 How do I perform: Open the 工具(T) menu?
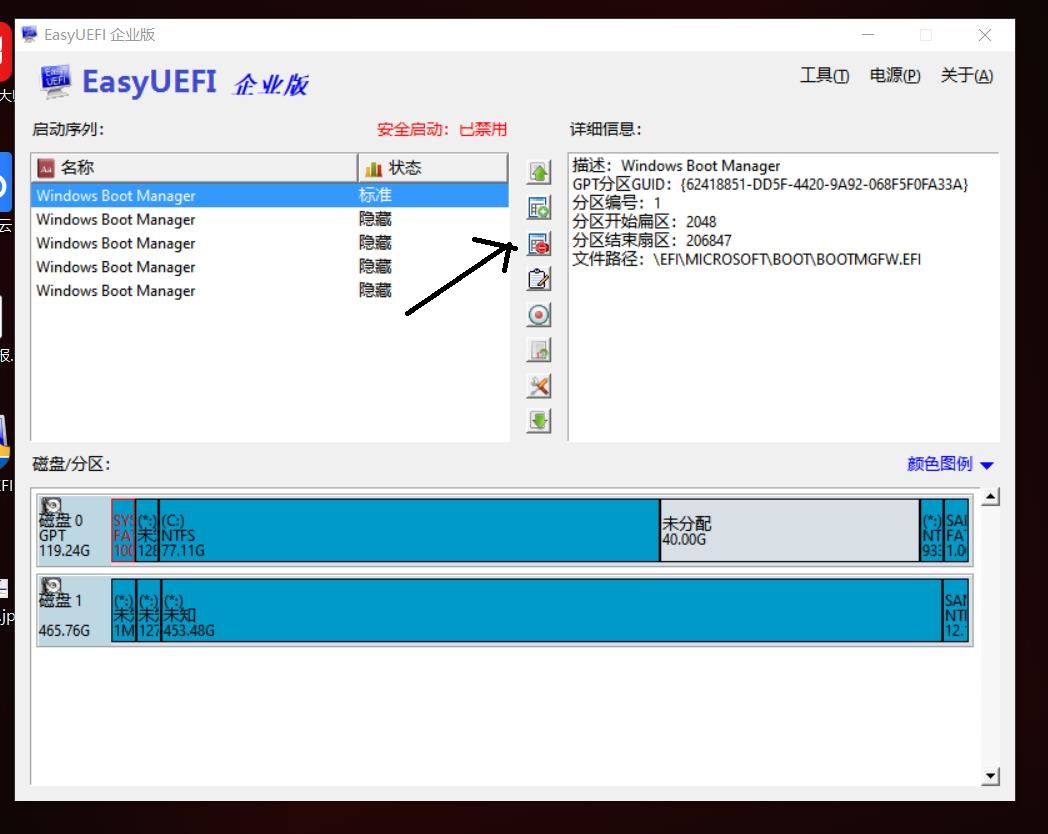[824, 76]
